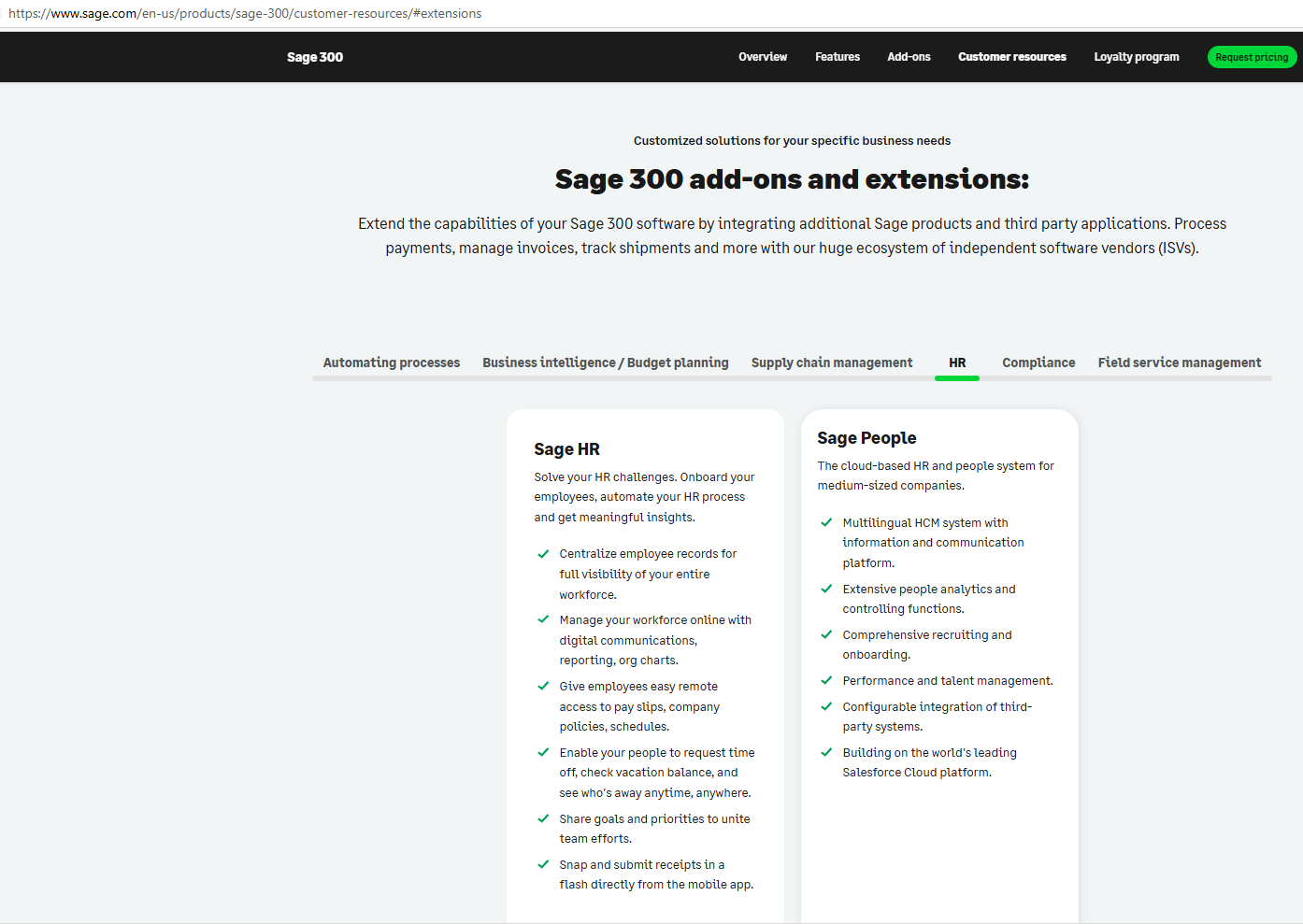Click checkmark beside 'Manage your workforce online'
This screenshot has height=924, width=1303.
pyautogui.click(x=543, y=619)
